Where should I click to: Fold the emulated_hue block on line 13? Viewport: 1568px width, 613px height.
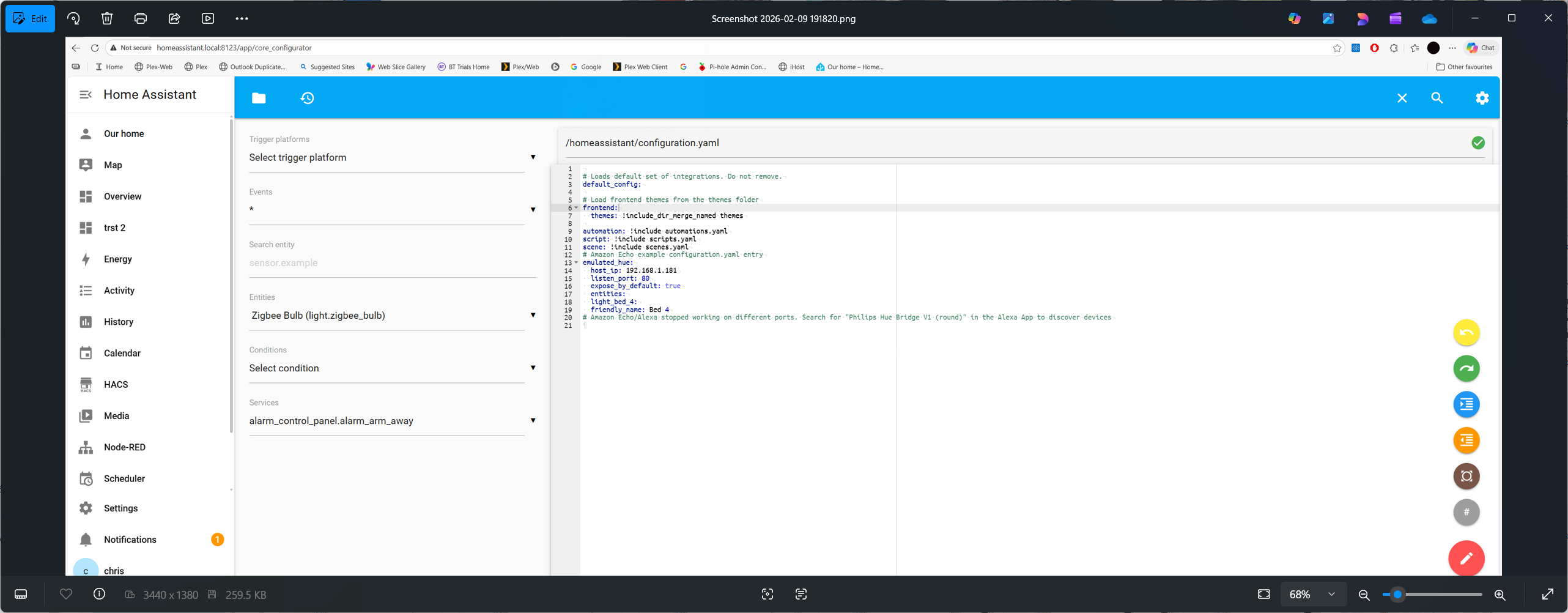[576, 263]
